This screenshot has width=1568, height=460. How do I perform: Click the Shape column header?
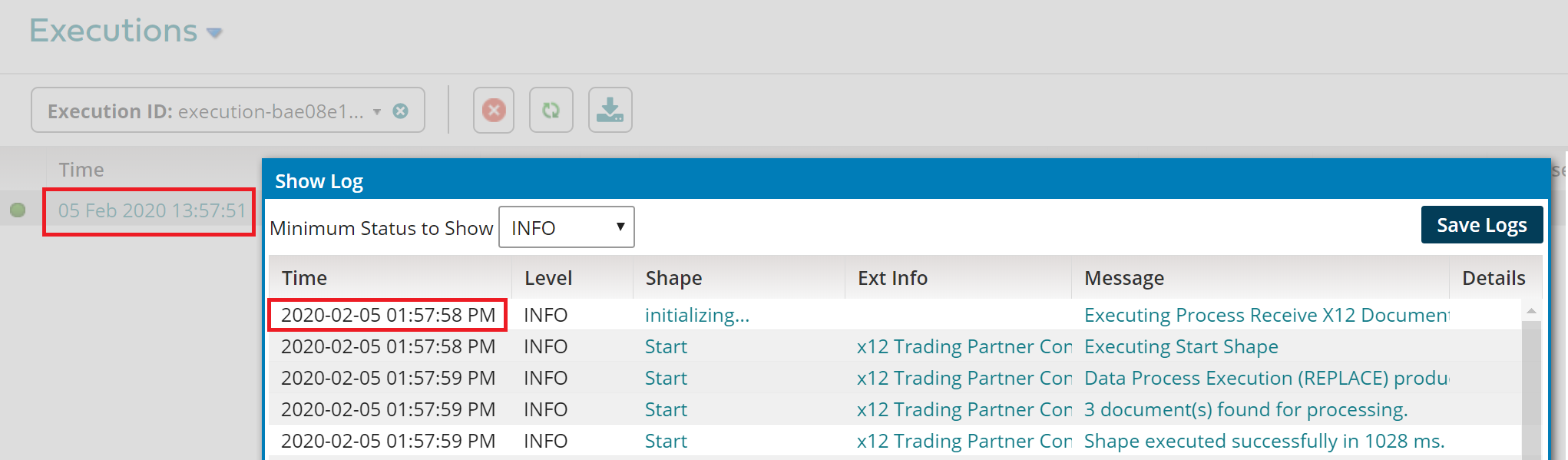click(673, 278)
